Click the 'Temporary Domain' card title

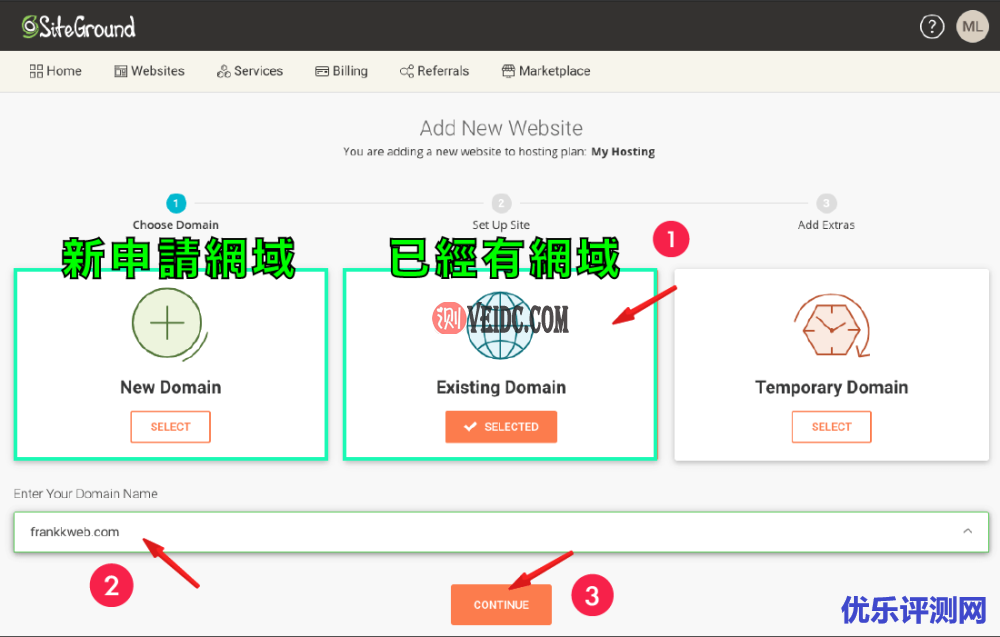point(832,388)
